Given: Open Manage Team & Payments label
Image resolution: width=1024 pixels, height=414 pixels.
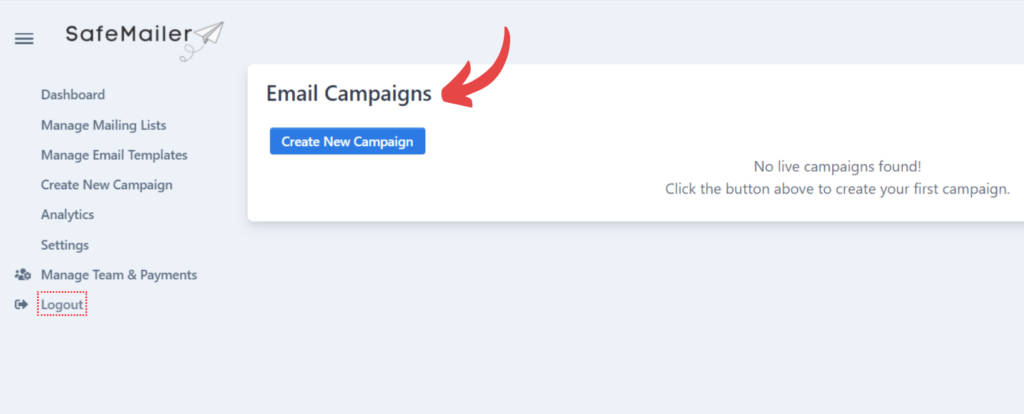Looking at the screenshot, I should click(x=119, y=275).
